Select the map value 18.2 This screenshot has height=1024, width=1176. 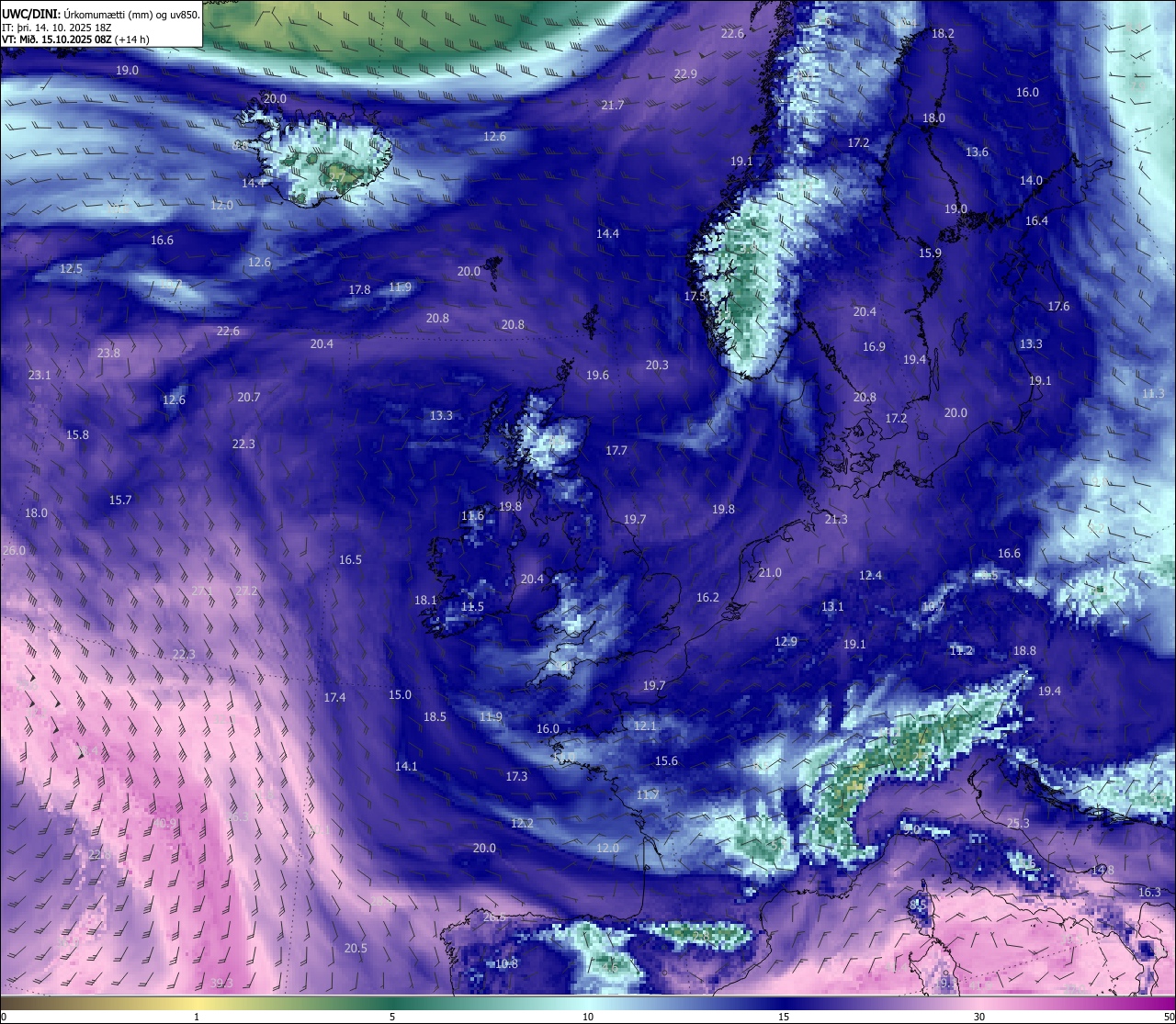pos(943,33)
